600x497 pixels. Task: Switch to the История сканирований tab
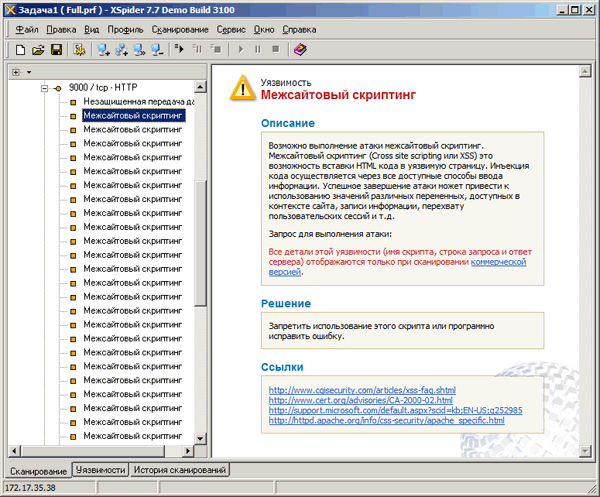tap(179, 470)
